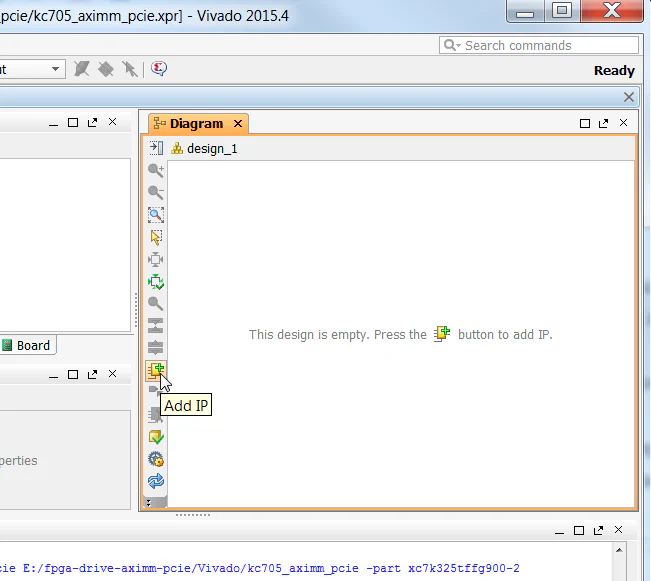This screenshot has height=581, width=651.
Task: Maximize the panel above the Board tab
Action: [x=73, y=123]
